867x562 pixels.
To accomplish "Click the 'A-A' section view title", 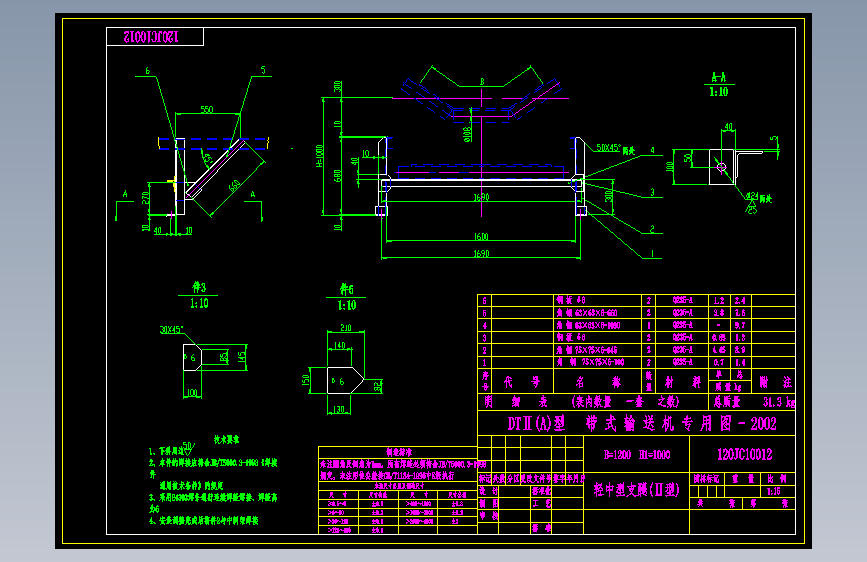I will (719, 78).
